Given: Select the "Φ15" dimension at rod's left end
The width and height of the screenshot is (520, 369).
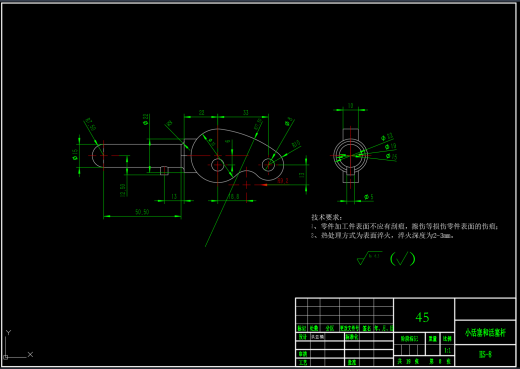Looking at the screenshot, I should 75,154.
